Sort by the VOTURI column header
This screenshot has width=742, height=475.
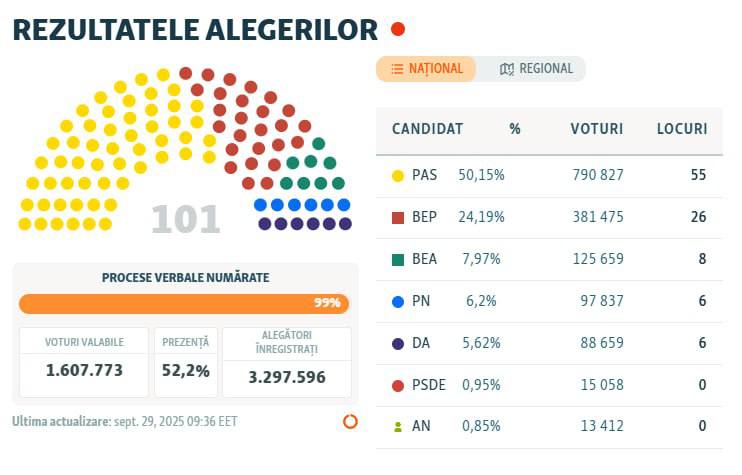(596, 129)
